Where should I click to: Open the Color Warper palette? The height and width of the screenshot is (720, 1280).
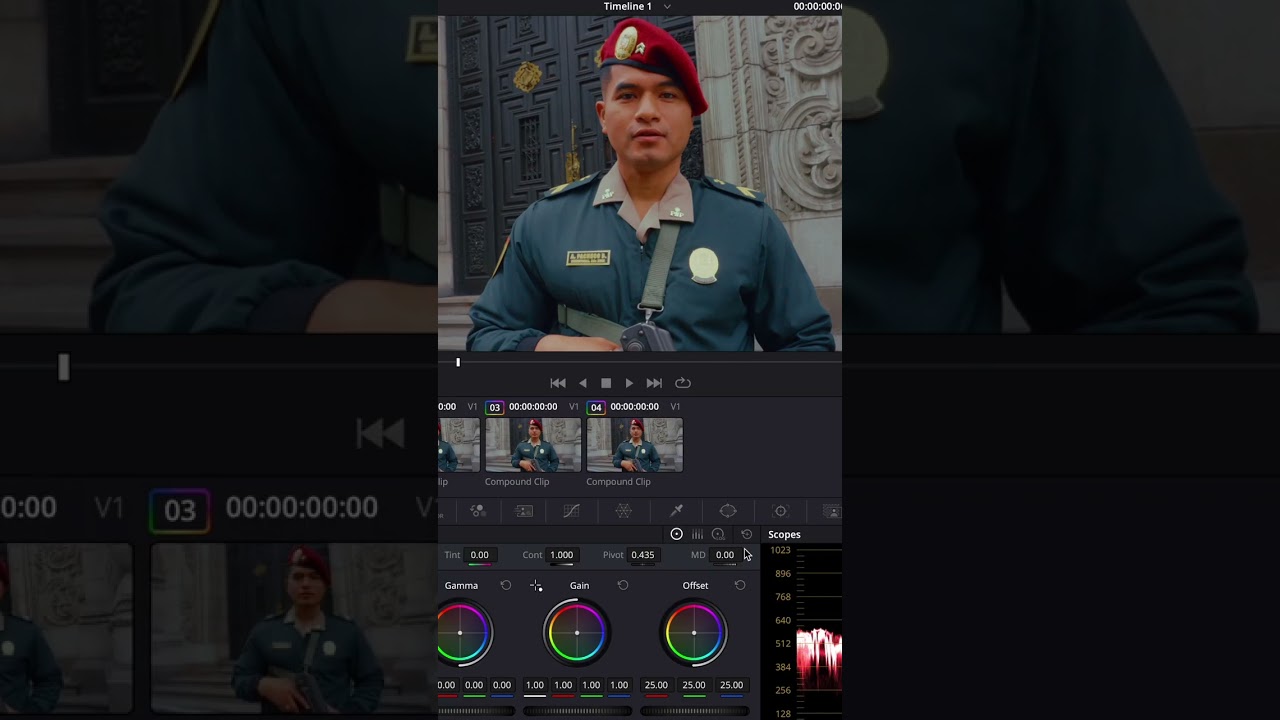click(623, 510)
